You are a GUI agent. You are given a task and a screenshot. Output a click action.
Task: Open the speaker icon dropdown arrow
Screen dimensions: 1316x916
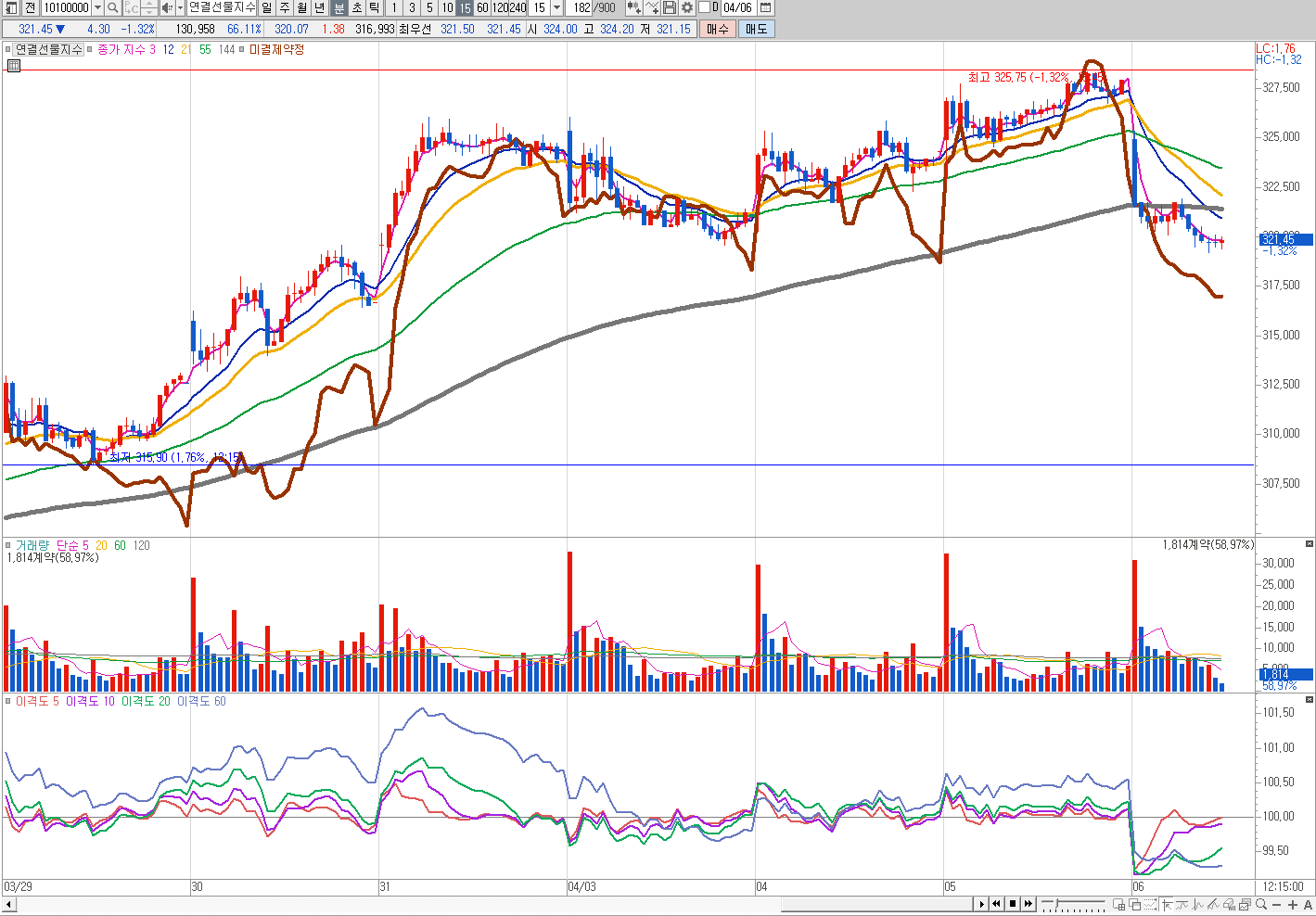click(x=180, y=7)
